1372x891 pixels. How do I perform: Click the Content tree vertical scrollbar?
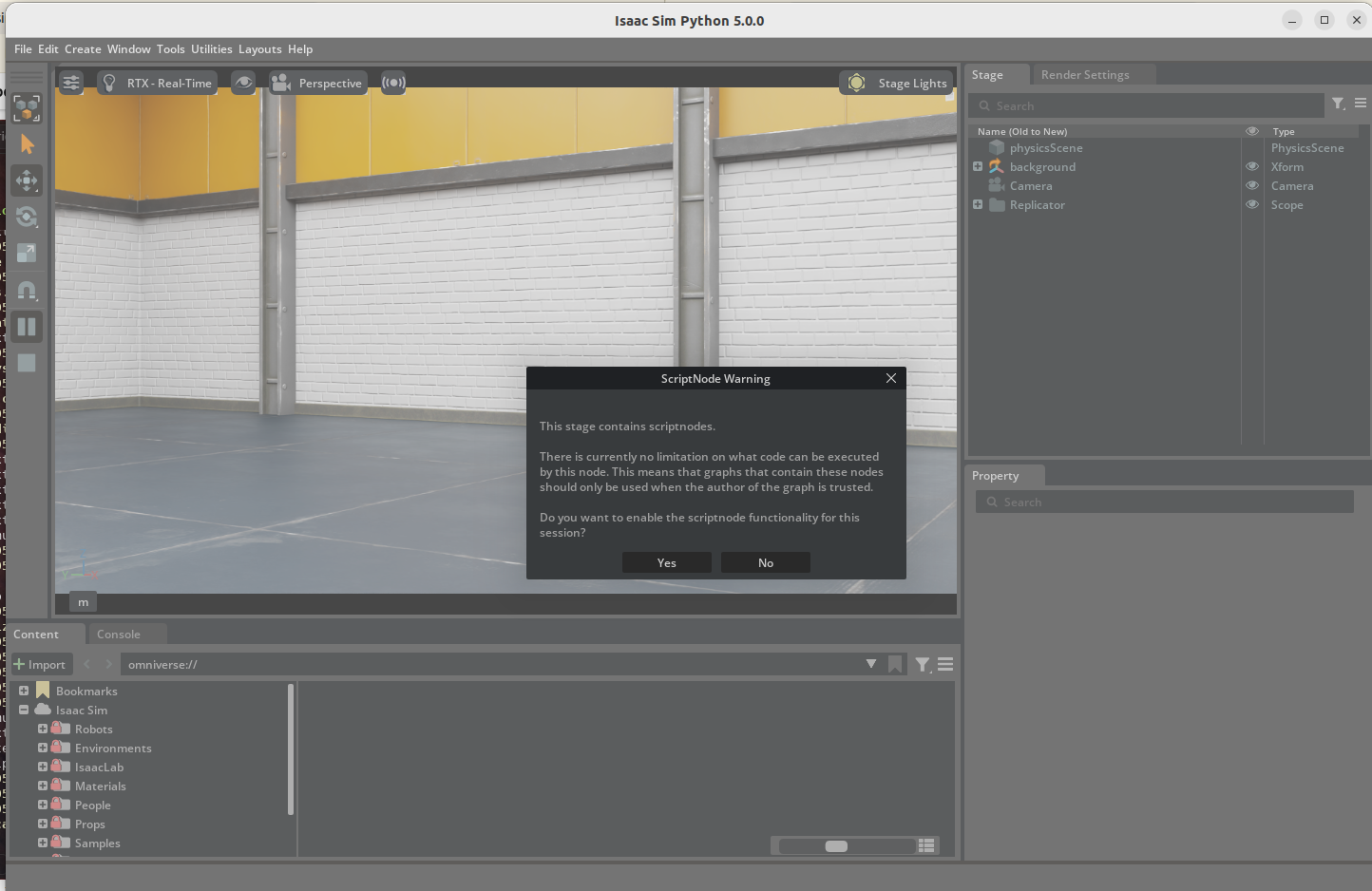[291, 749]
